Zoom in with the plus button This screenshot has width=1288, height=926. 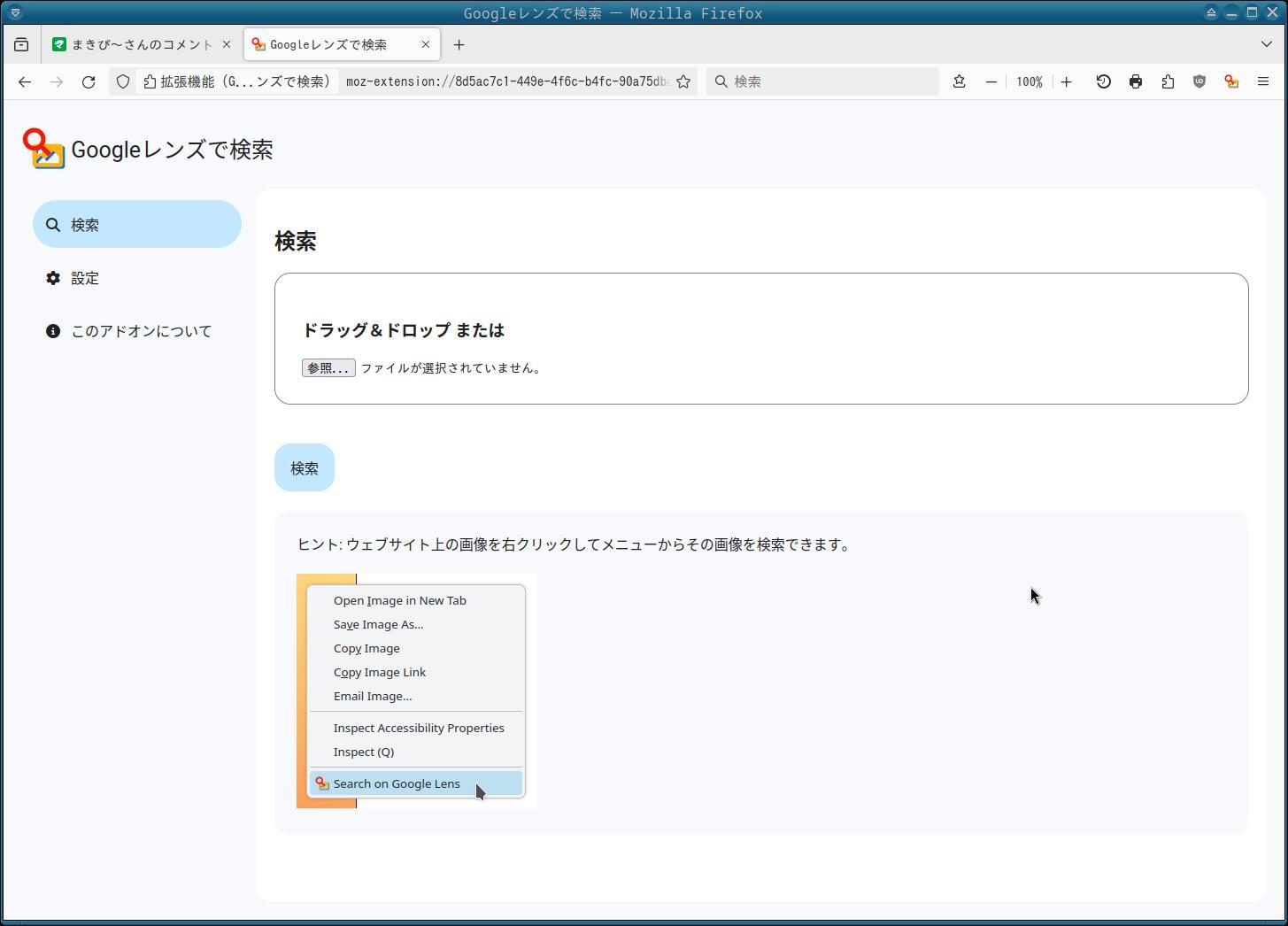(1067, 81)
